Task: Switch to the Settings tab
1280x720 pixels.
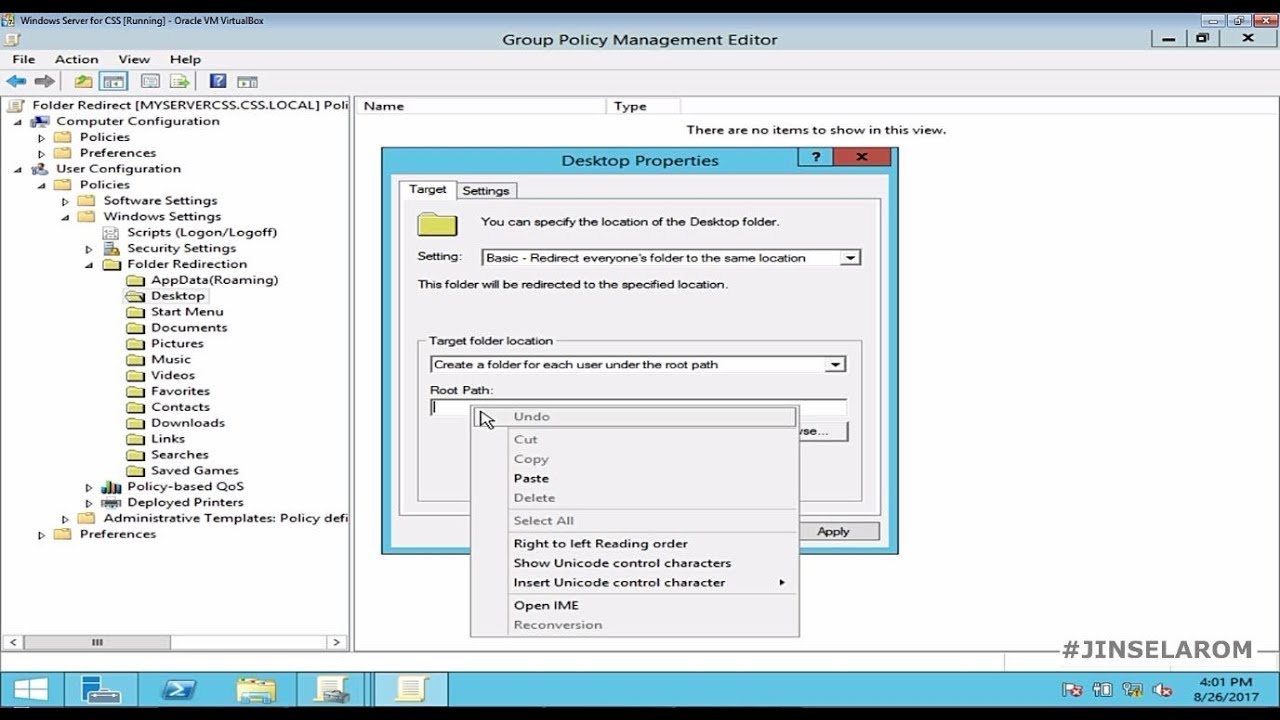Action: pos(486,191)
